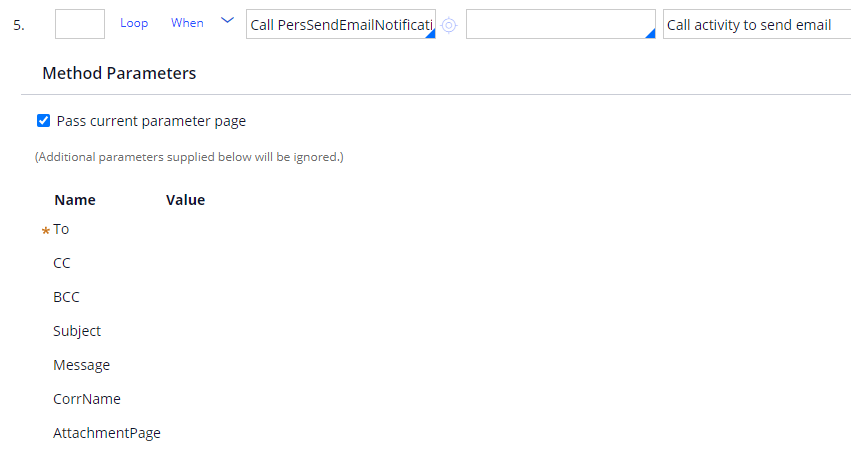The width and height of the screenshot is (851, 458).
Task: Click the 'Call activity to send email' description field
Action: click(x=757, y=24)
